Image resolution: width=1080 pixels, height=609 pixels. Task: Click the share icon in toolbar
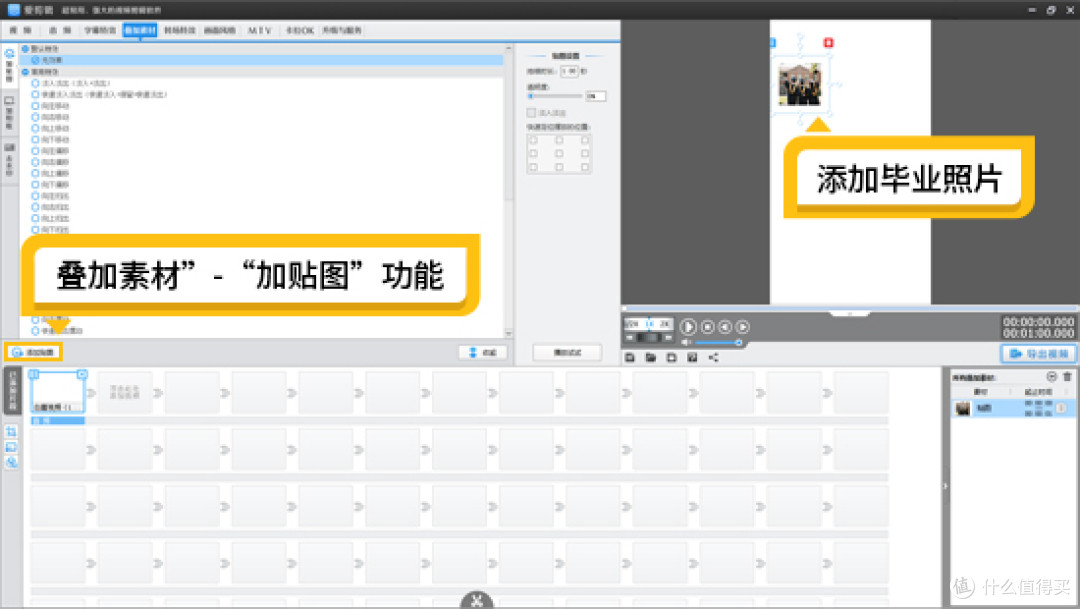pyautogui.click(x=714, y=357)
